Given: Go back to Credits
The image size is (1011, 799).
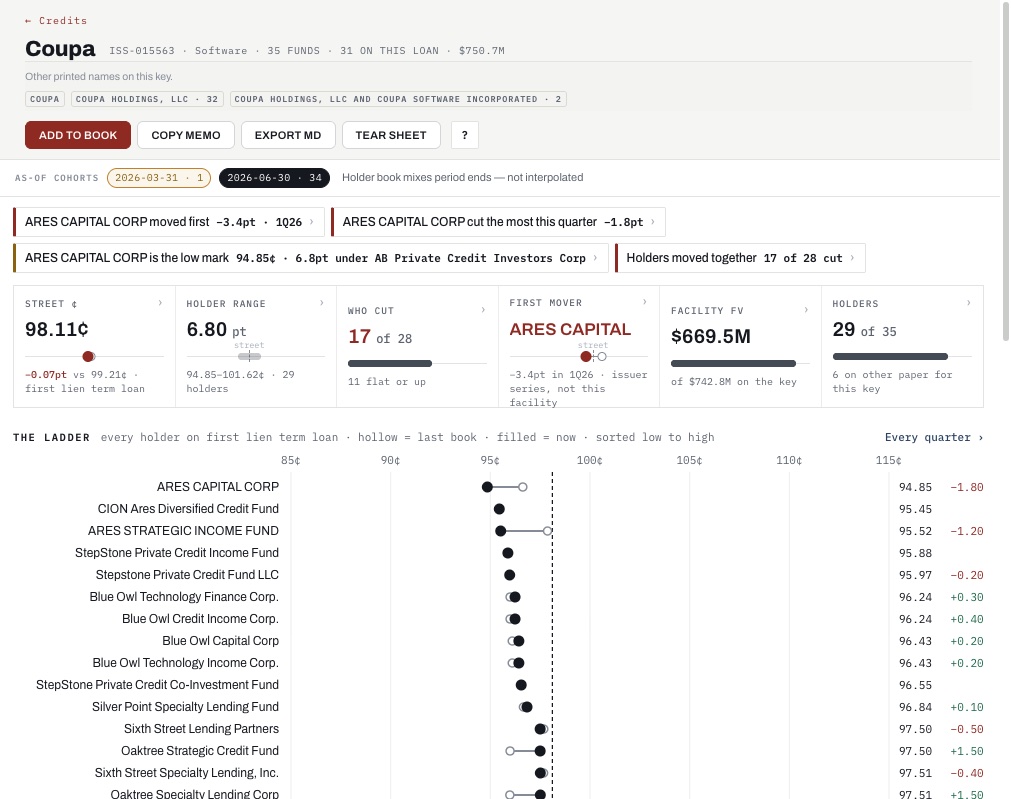Looking at the screenshot, I should (x=55, y=21).
